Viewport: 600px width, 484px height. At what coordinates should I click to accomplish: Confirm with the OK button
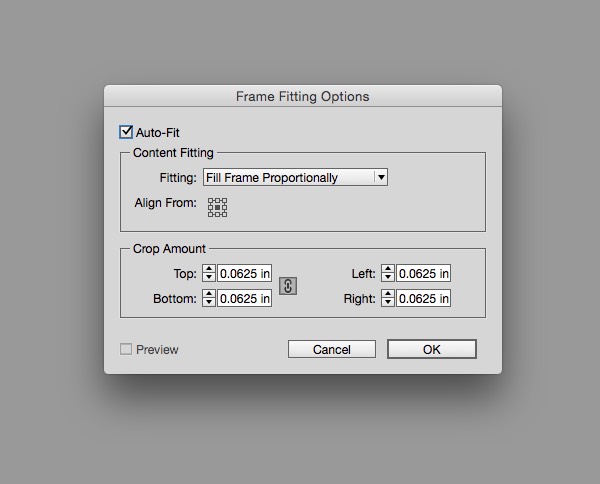pos(432,349)
